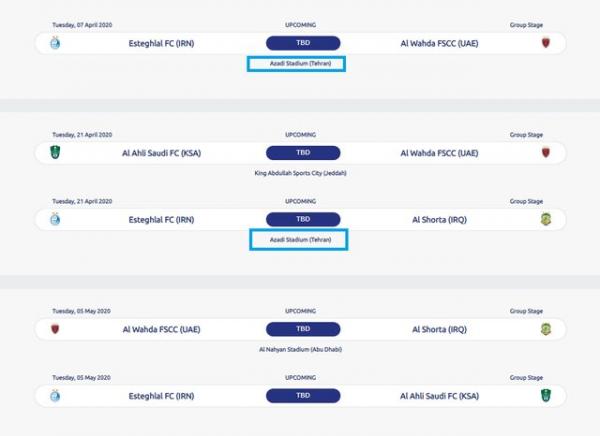Click Esteghlal crest in Esteghlal vs Al Shorta row
Viewport: 600px width, 436px height.
(55, 219)
